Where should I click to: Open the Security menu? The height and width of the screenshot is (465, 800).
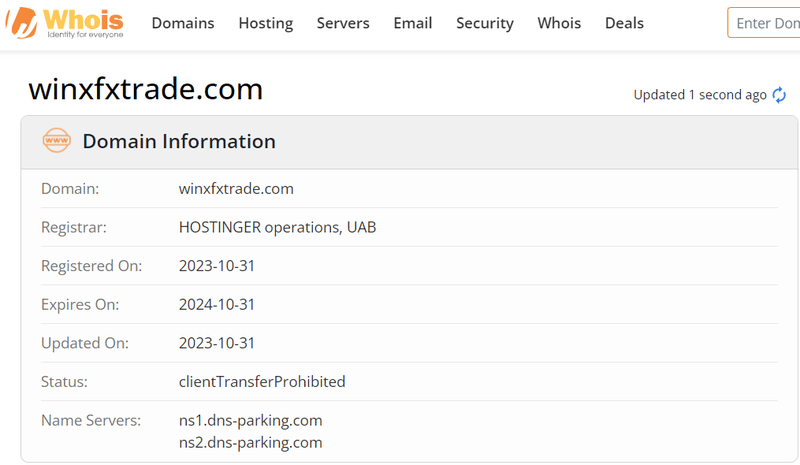(485, 23)
